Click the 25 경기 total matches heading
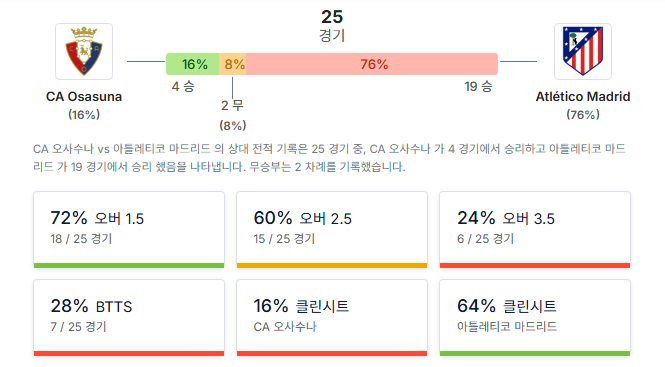665x367 pixels. pos(332,25)
